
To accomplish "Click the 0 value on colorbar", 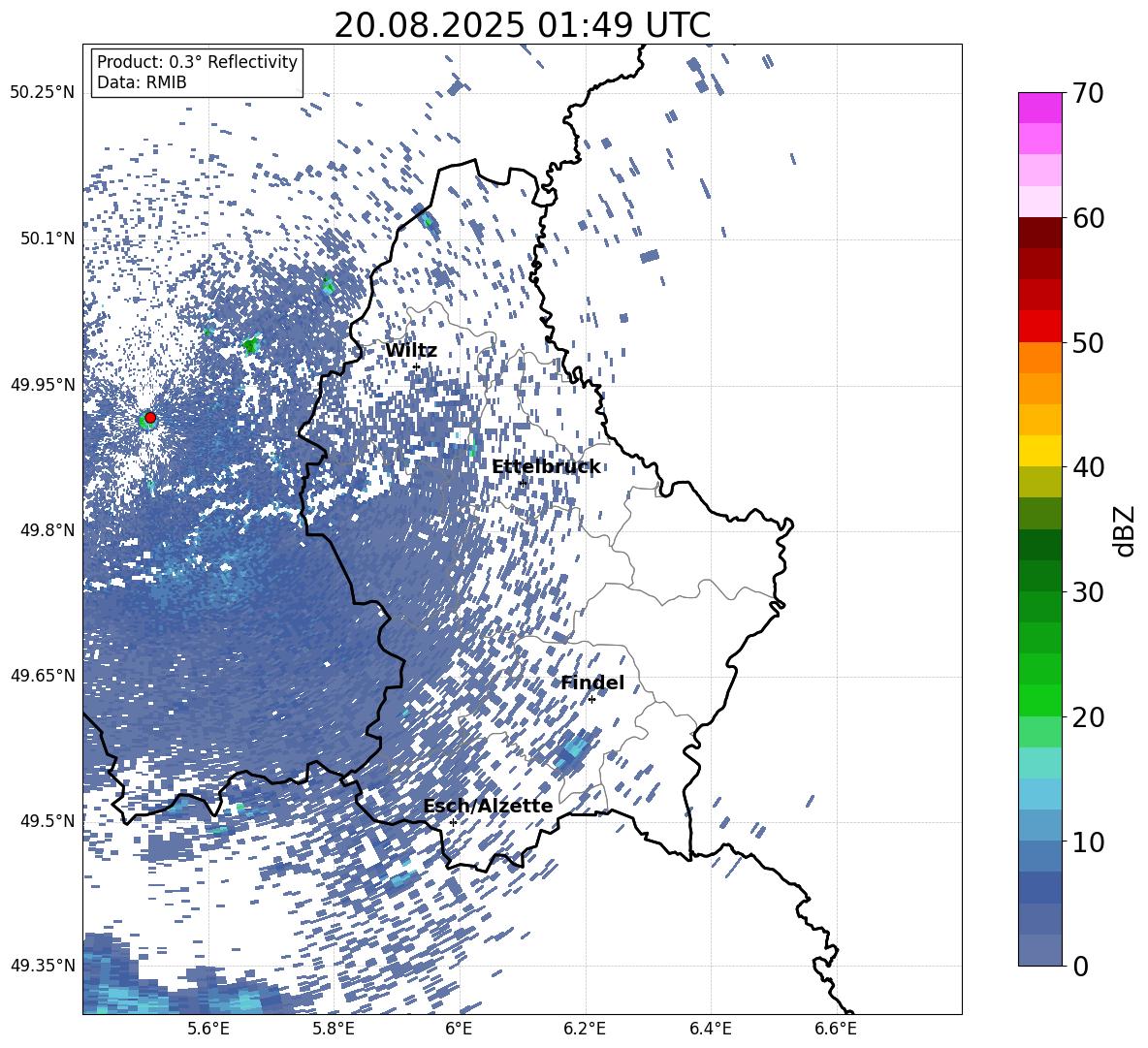I will pos(1080,966).
